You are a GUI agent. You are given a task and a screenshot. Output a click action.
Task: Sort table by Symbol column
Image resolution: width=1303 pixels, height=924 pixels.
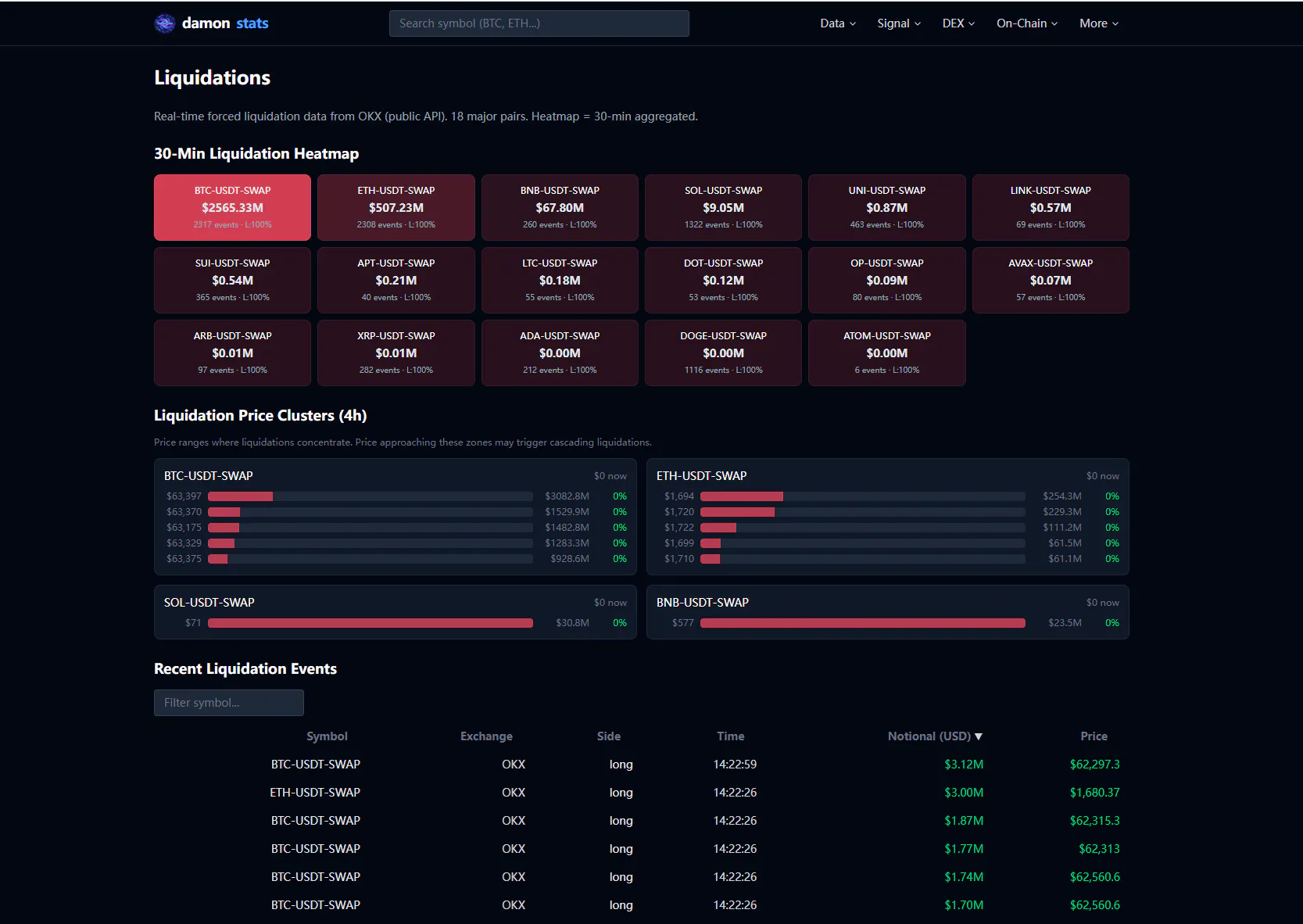[327, 736]
